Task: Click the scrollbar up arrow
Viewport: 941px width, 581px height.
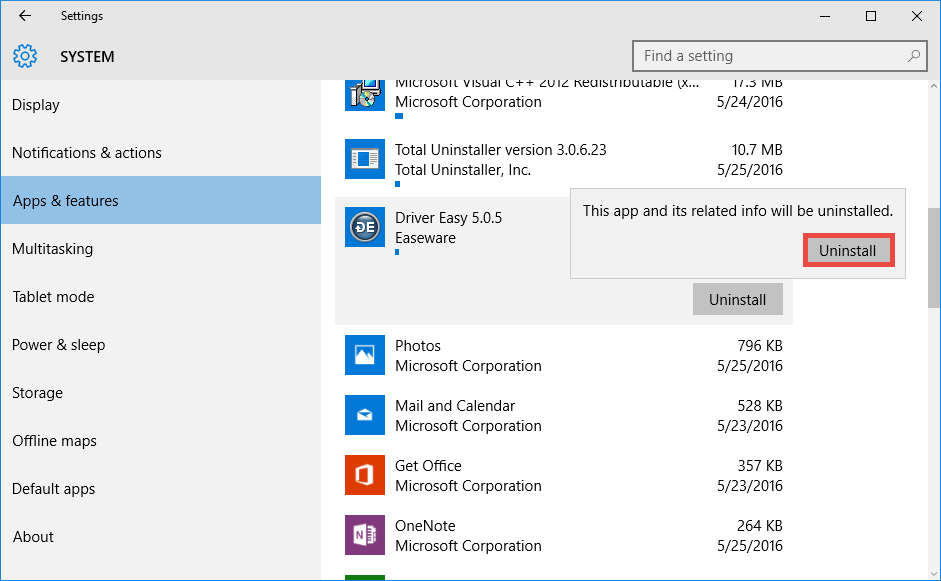Action: [934, 86]
